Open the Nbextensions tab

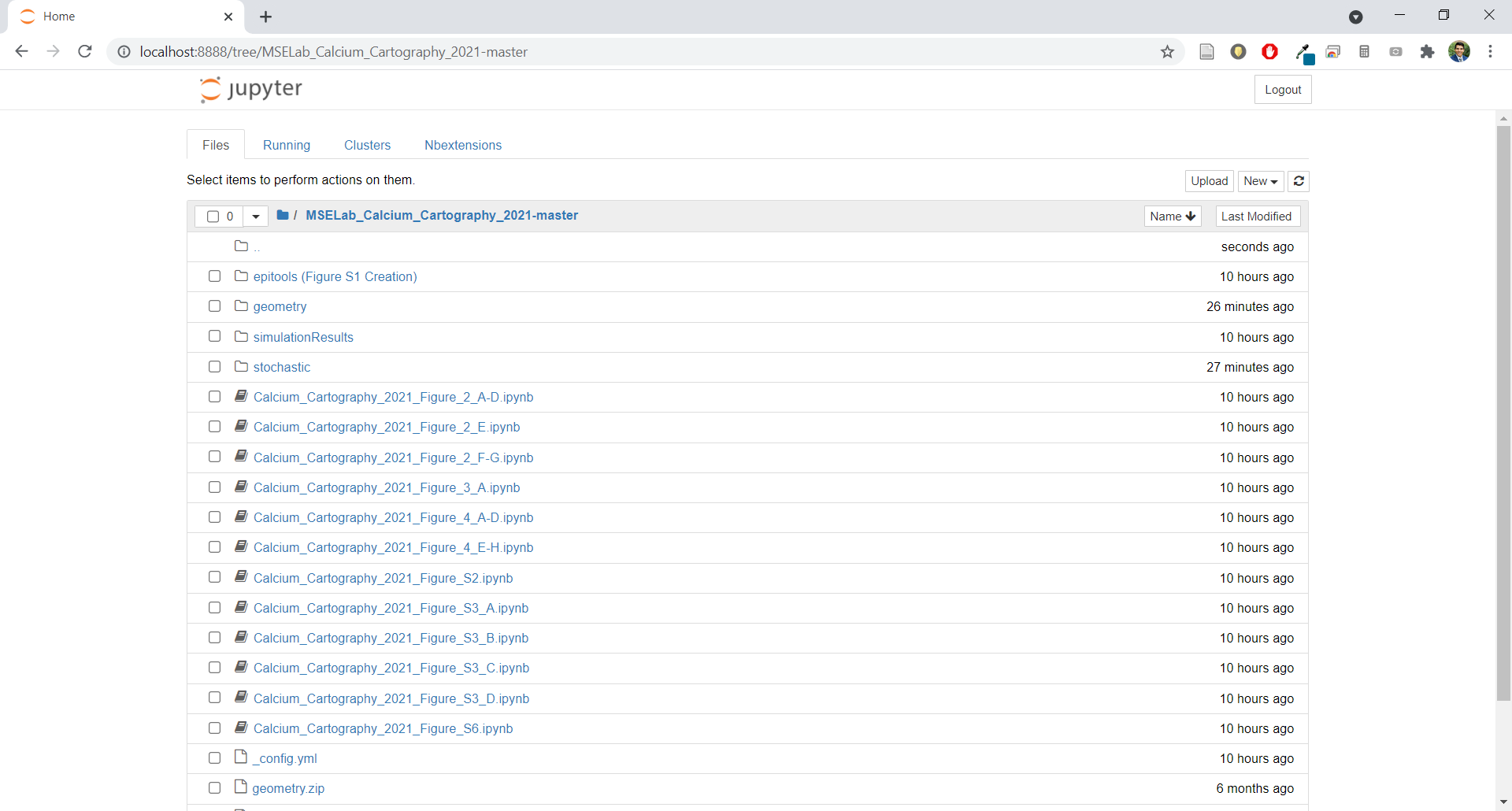pos(462,145)
